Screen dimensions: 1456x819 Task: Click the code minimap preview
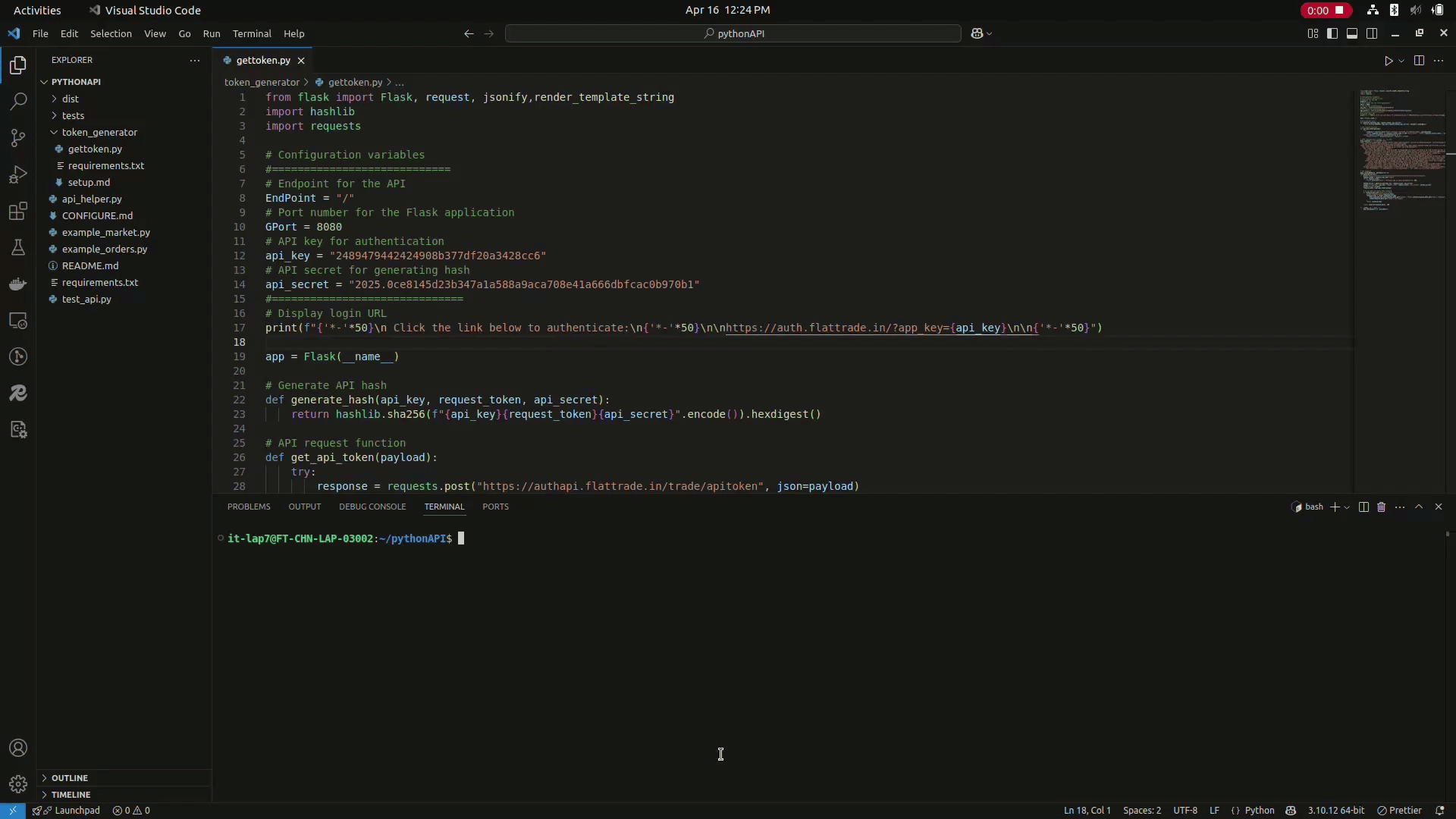(1401, 149)
